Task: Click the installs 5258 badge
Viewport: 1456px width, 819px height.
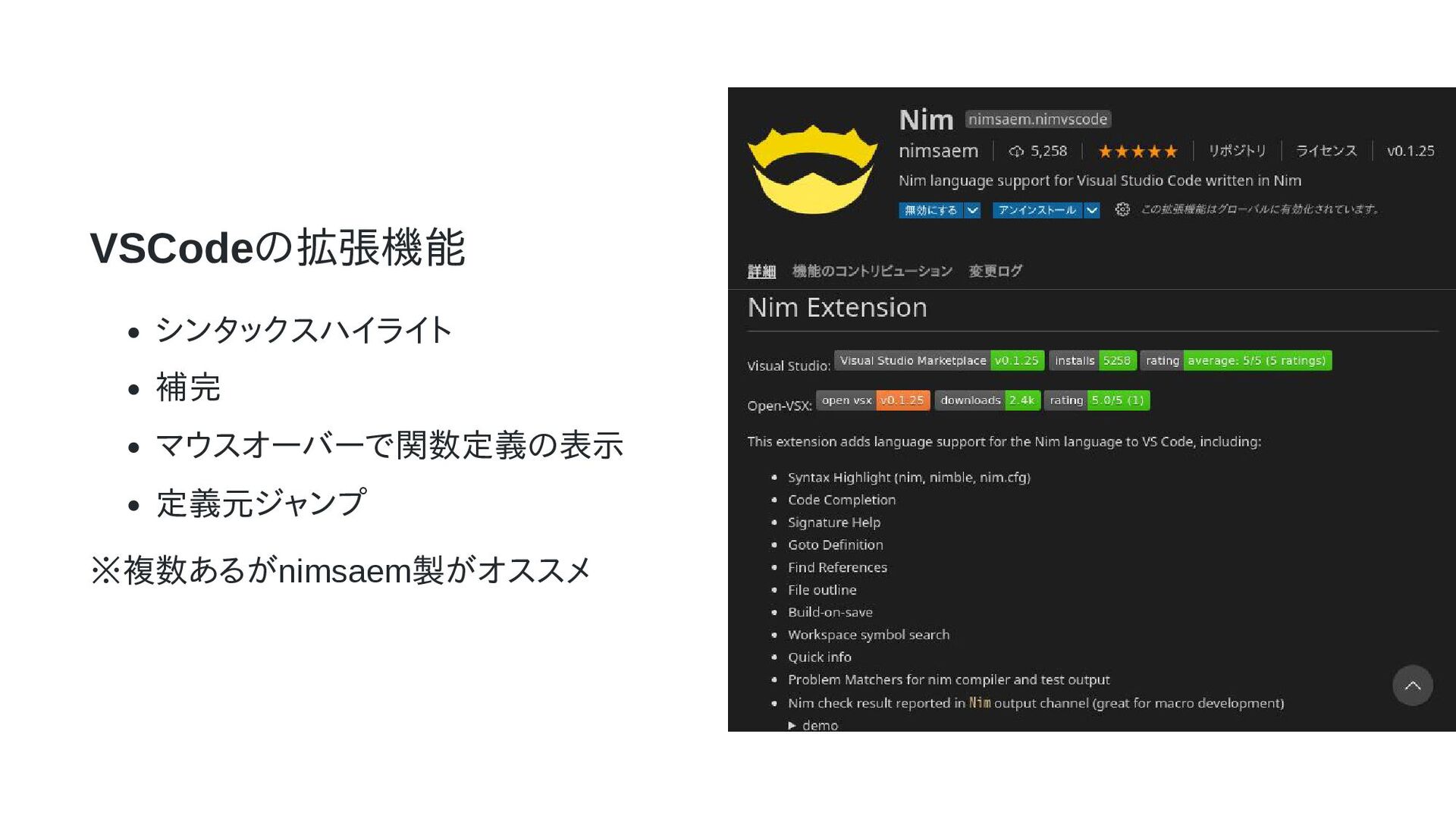Action: (x=1092, y=360)
